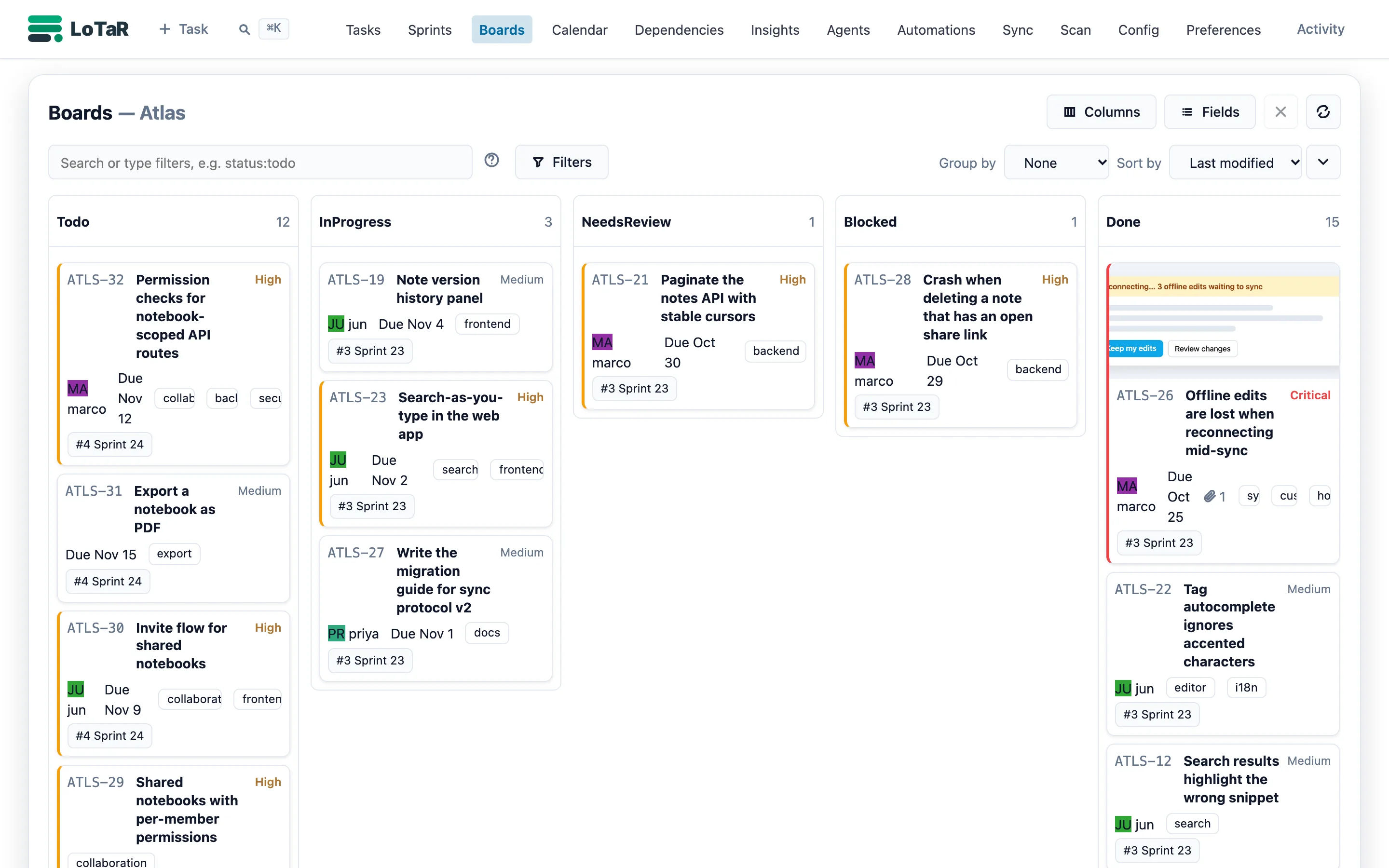
Task: Open the Insights tab
Action: click(x=775, y=29)
